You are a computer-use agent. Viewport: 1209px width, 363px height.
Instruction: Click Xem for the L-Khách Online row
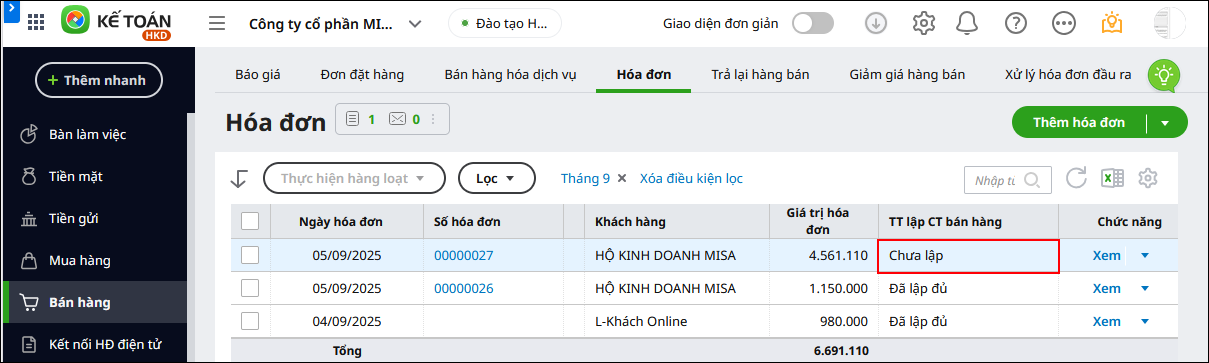click(1107, 321)
